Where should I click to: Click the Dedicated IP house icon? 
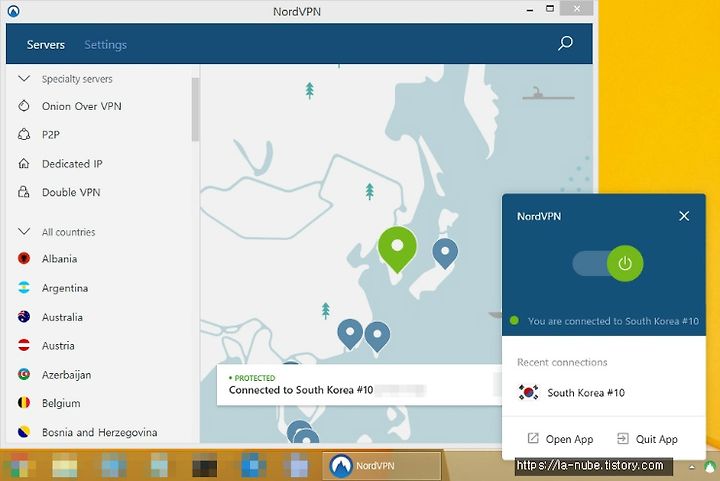click(24, 163)
